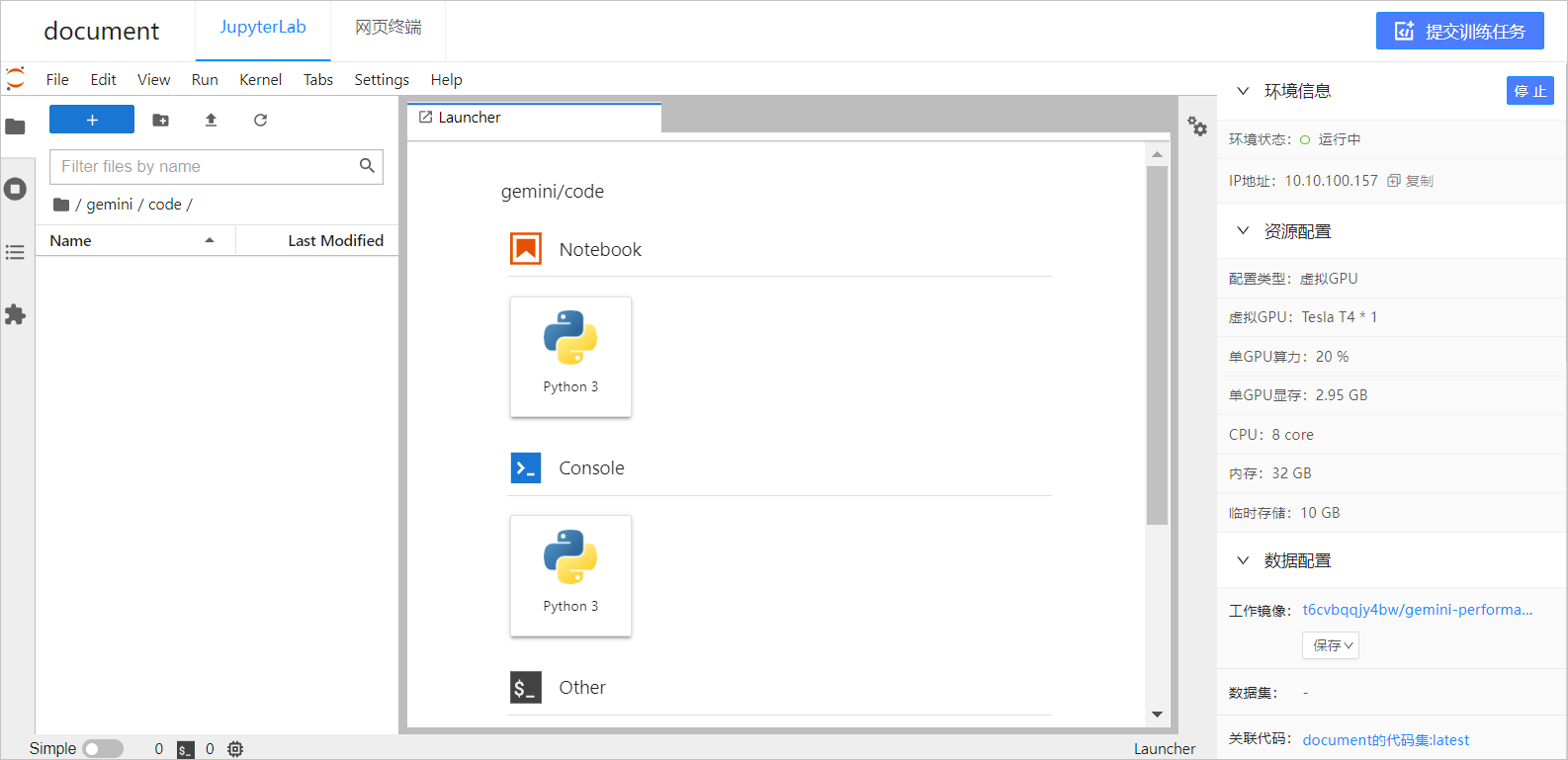
Task: Click the upload files icon
Action: pos(211,120)
